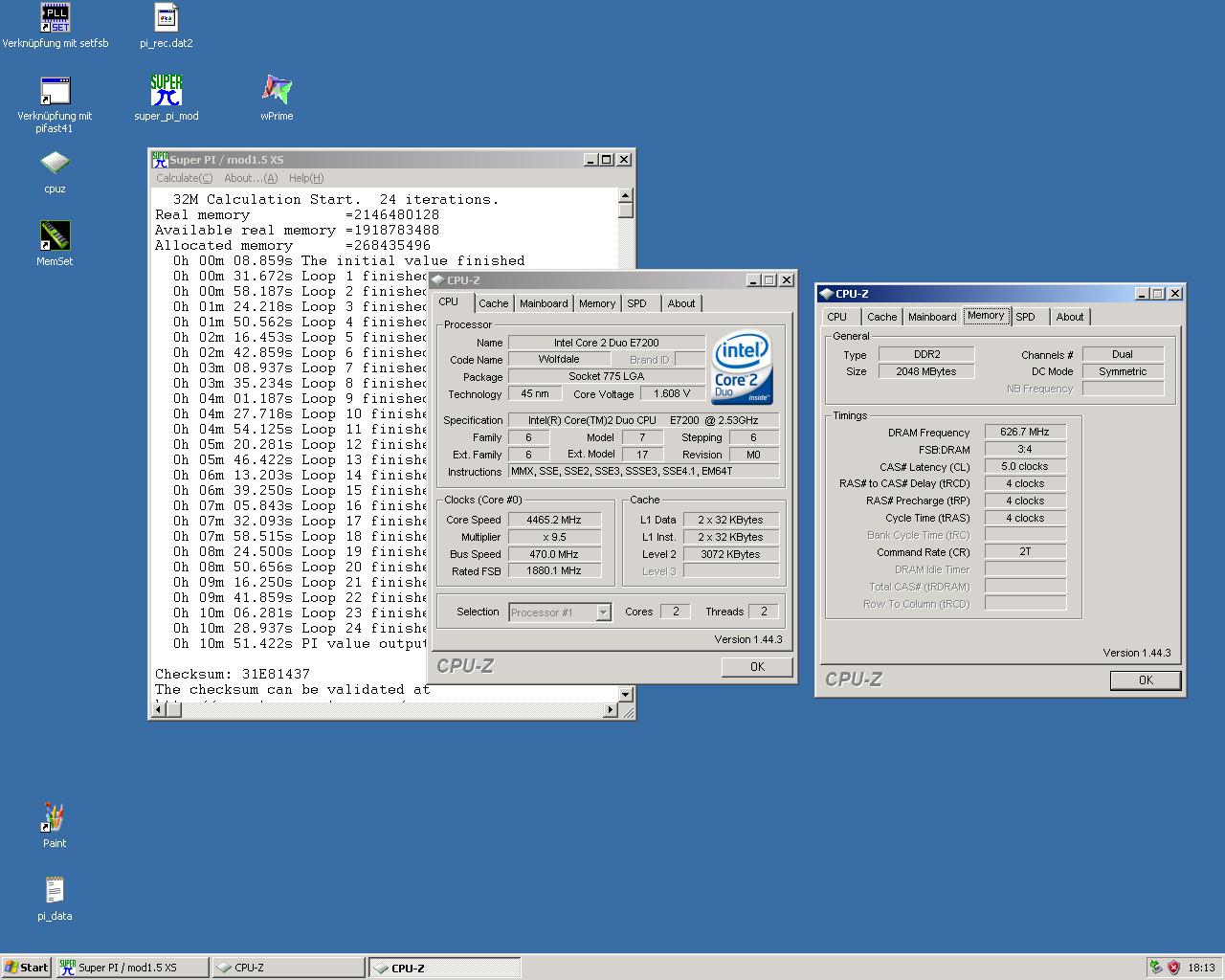Click OK in the CPU-Z Memory window

click(x=1146, y=680)
